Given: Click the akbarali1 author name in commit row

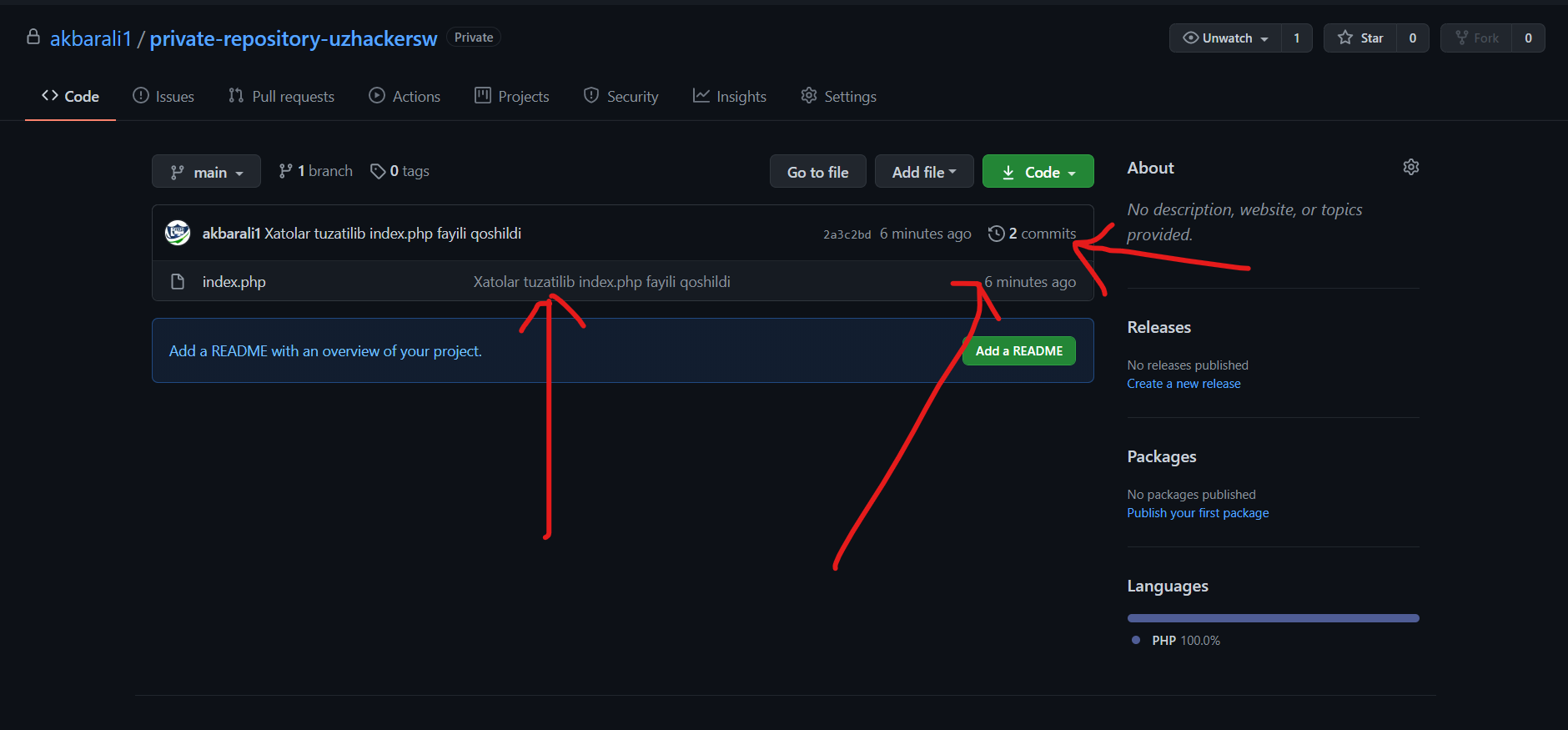Looking at the screenshot, I should [x=231, y=234].
